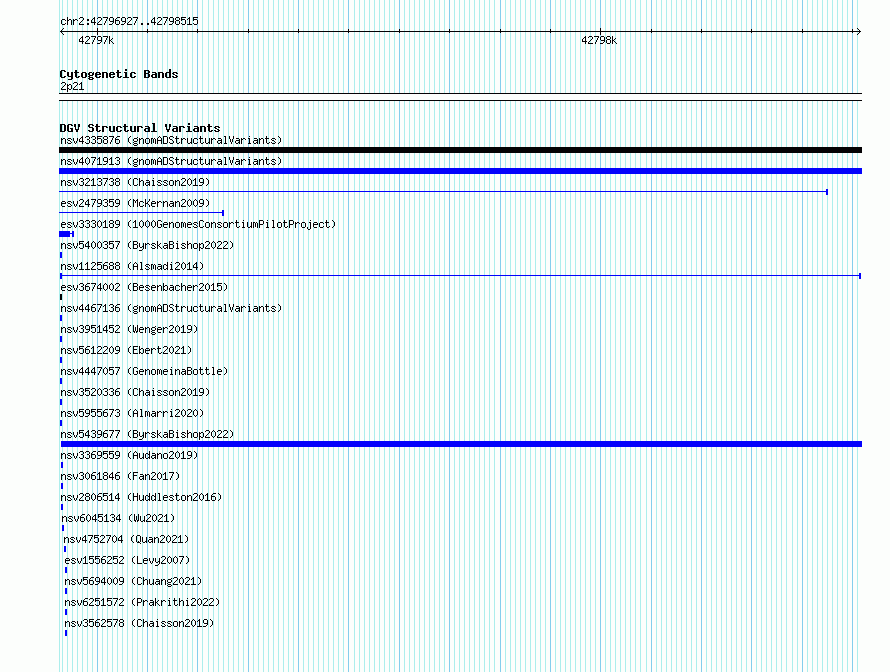Open nsv1125688 (Alsmadi2014) label
The image size is (890, 672).
tap(132, 266)
